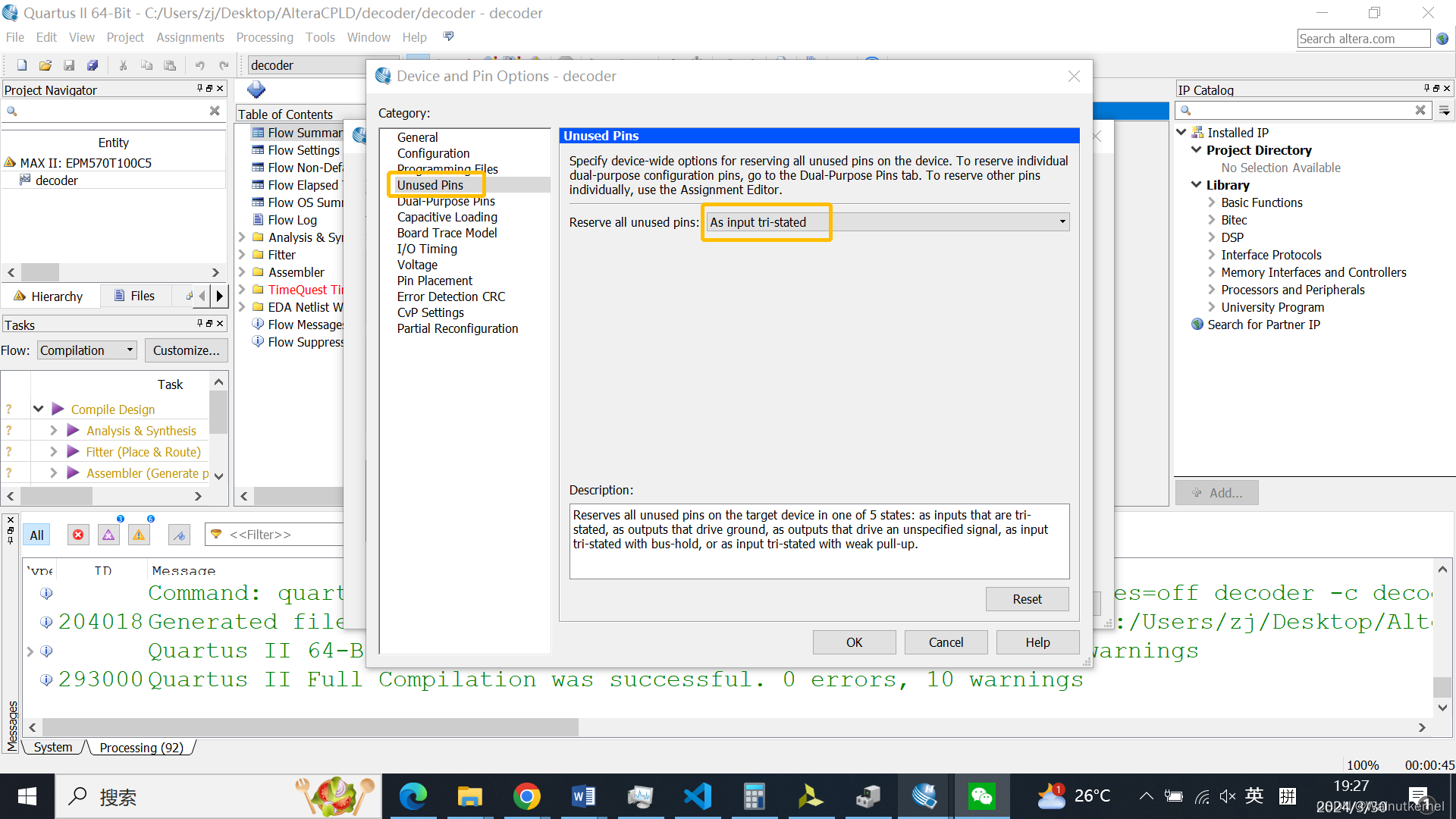Open the Assignments menu
Image resolution: width=1456 pixels, height=819 pixels.
pyautogui.click(x=190, y=37)
